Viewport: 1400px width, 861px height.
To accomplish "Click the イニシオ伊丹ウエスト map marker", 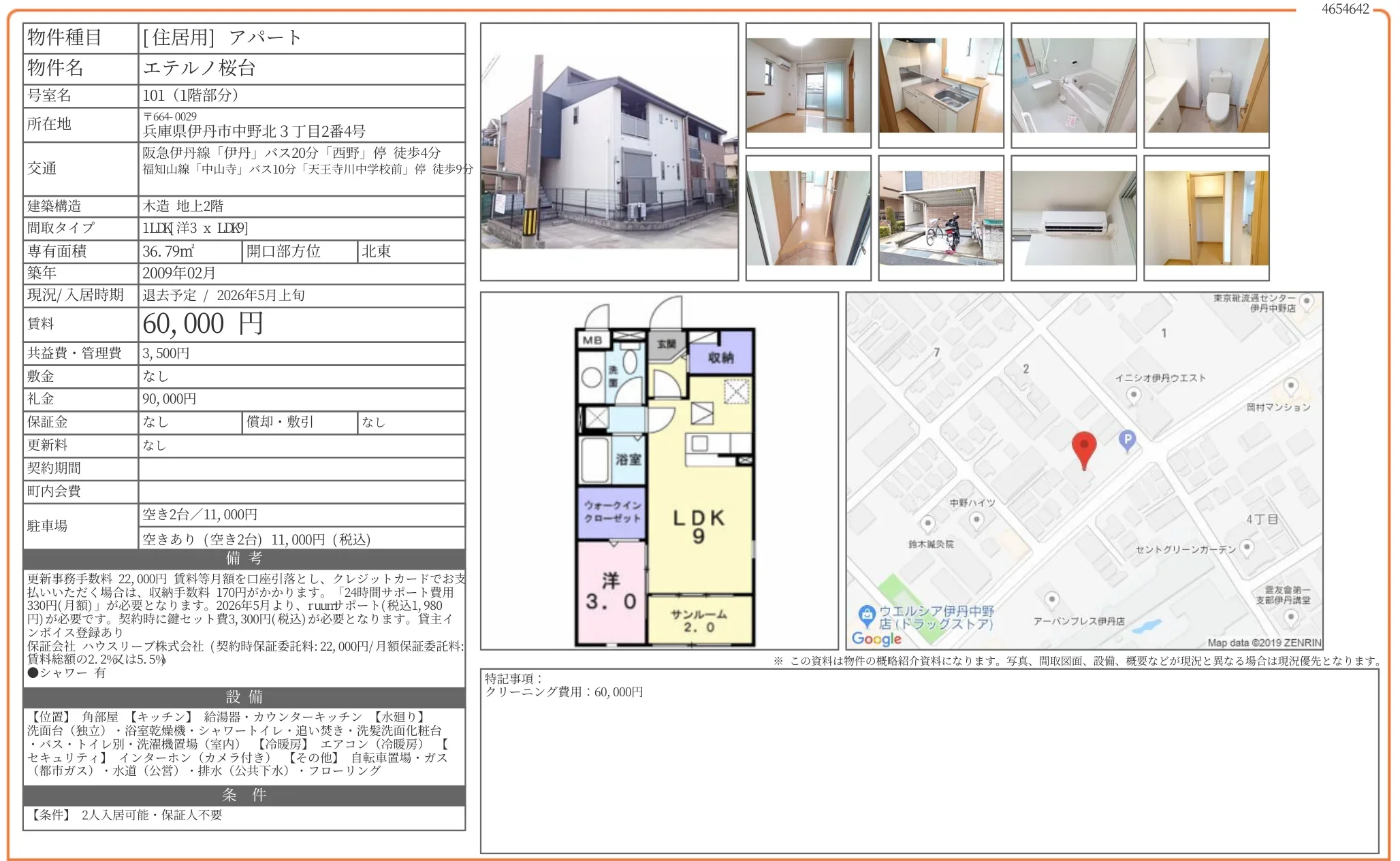I will point(1133,395).
